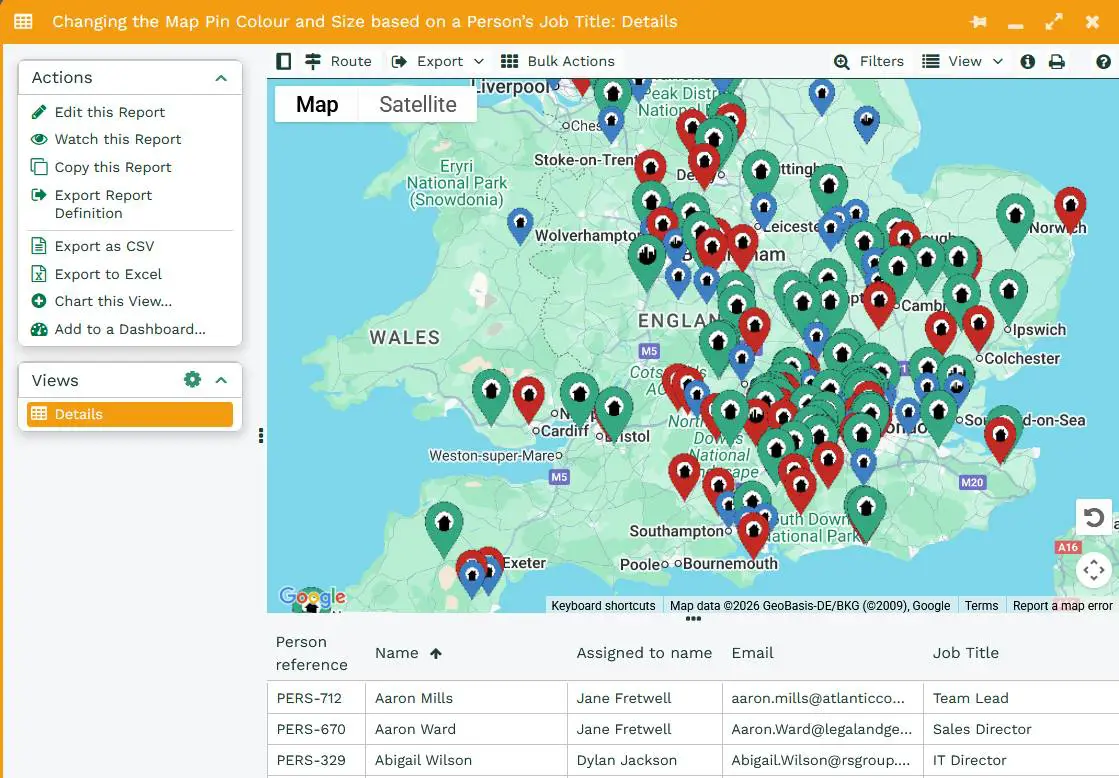Expand the View dropdown

pyautogui.click(x=962, y=61)
